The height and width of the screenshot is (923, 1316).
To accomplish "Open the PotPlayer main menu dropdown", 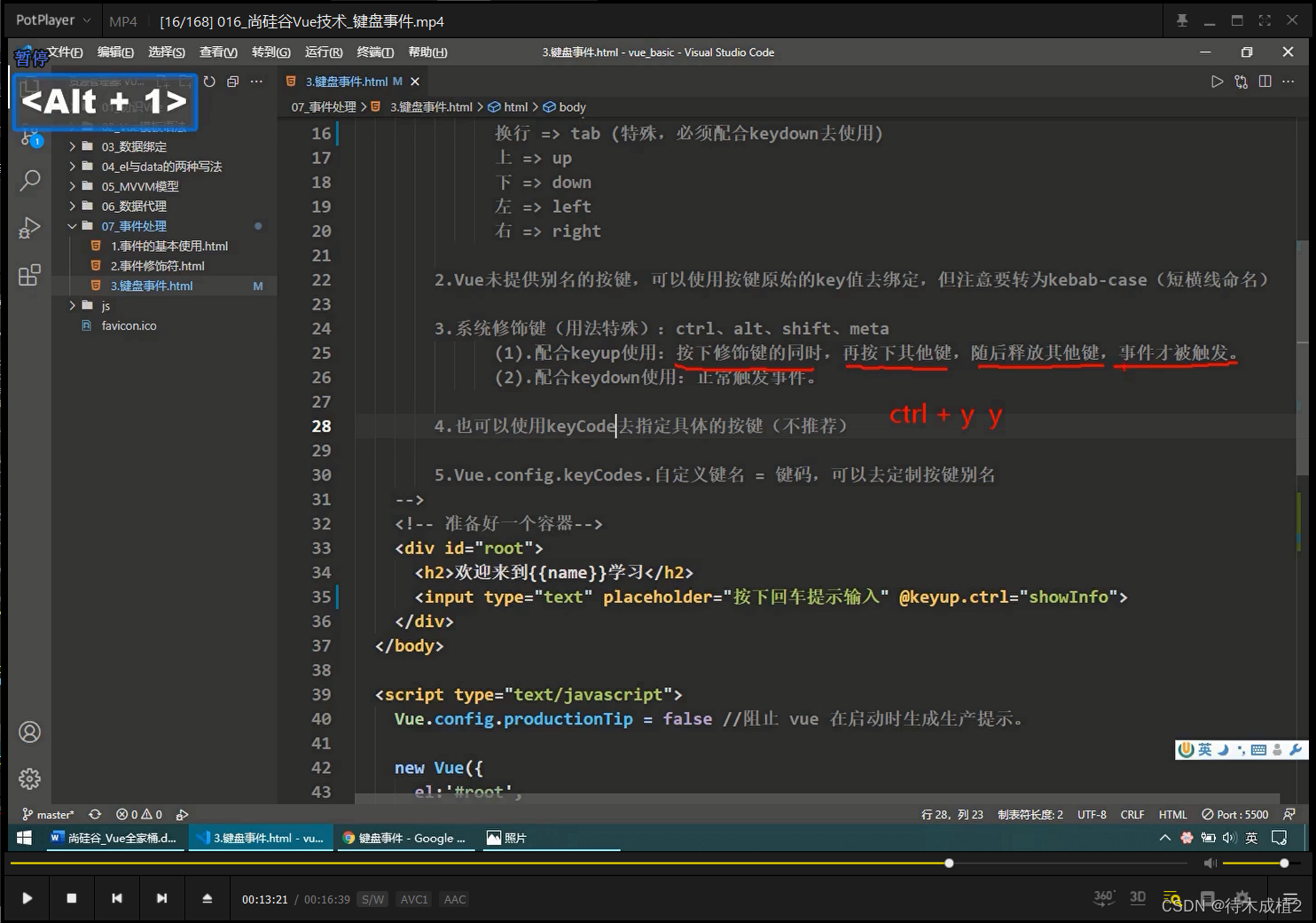I will point(53,20).
